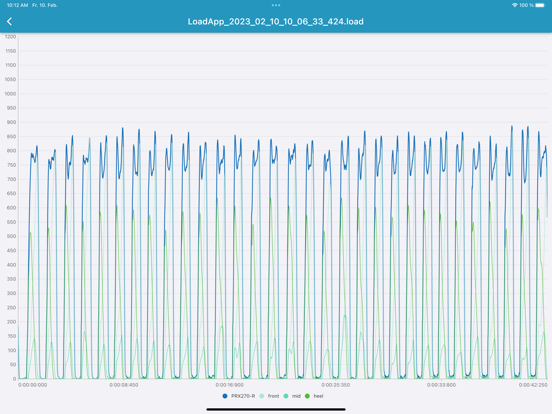Click the blue PRX270-R legend dot

click(225, 396)
